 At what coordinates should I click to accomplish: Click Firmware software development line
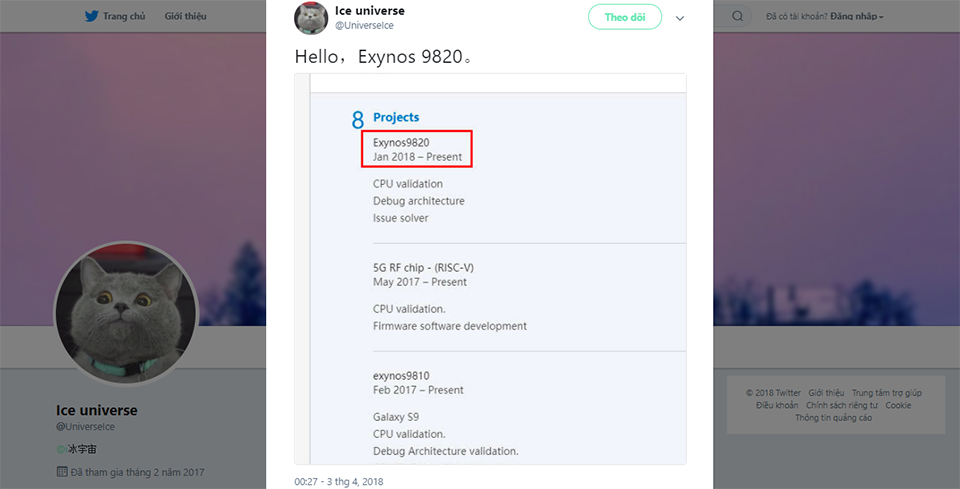point(450,326)
